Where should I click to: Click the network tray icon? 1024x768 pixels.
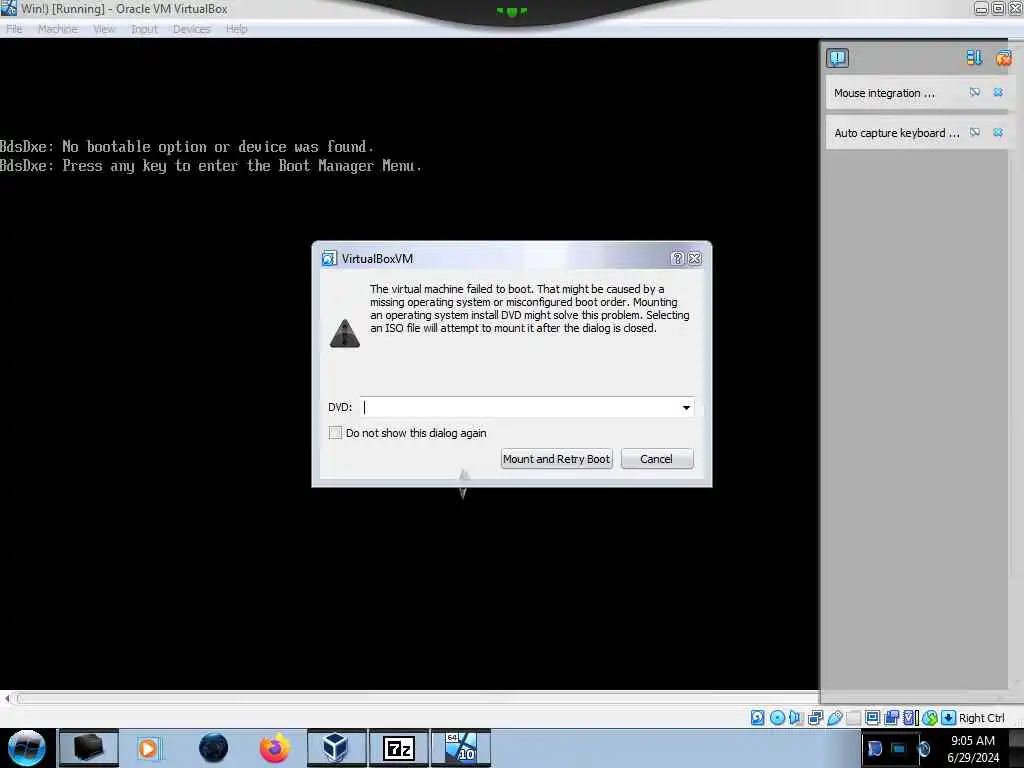[899, 748]
